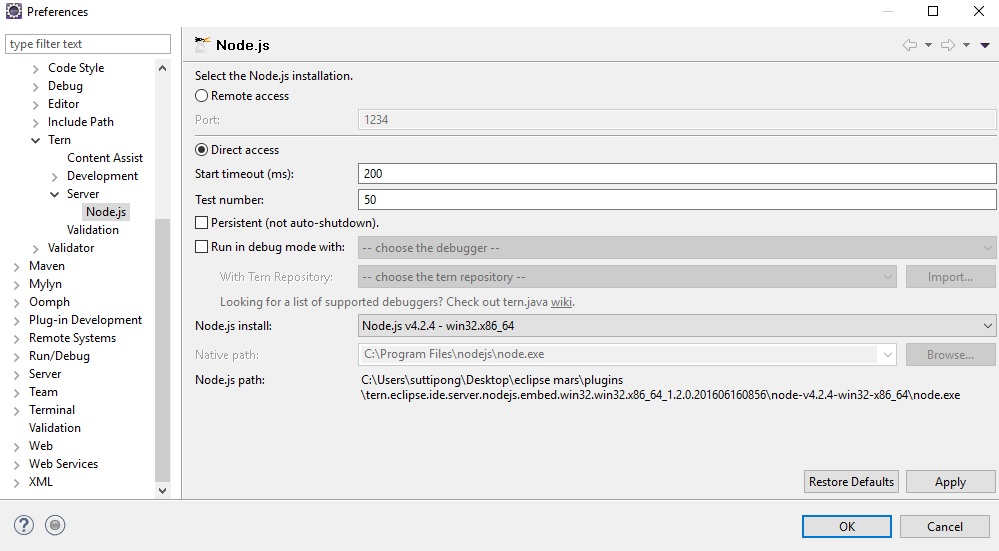Open the forward history dropdown arrow

(967, 45)
